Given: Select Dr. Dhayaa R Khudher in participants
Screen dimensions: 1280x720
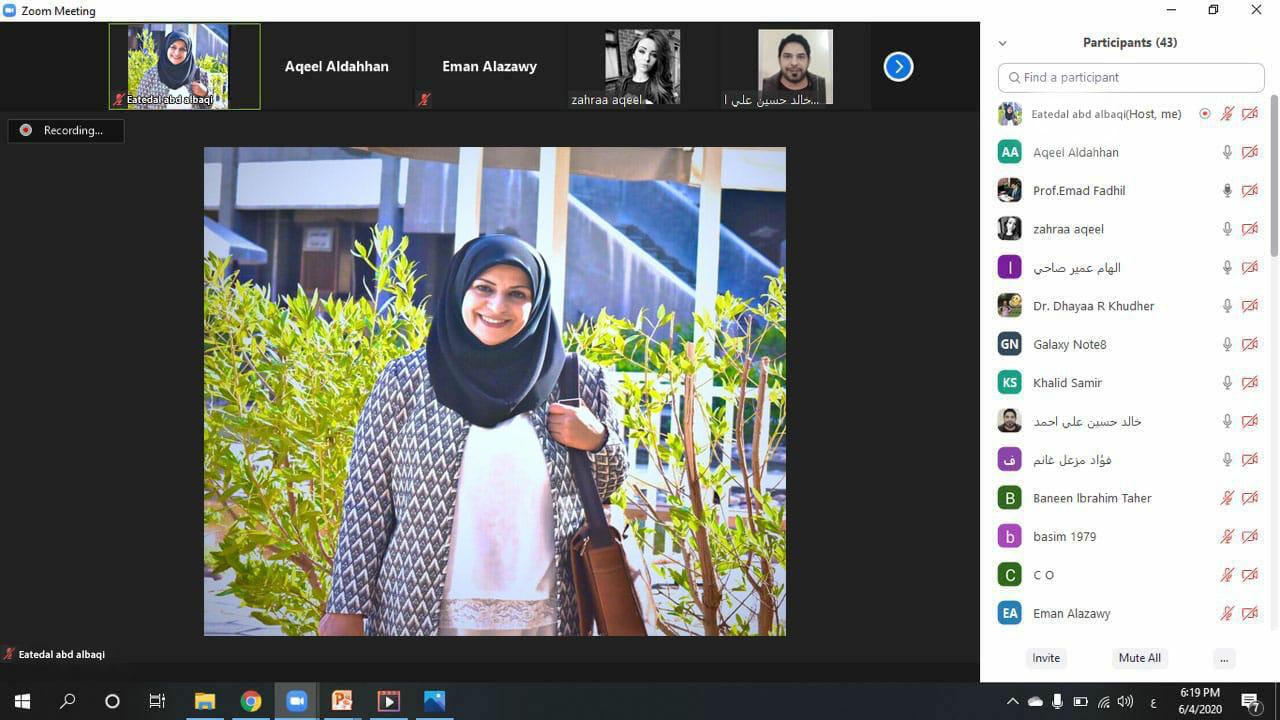Looking at the screenshot, I should [x=1093, y=306].
